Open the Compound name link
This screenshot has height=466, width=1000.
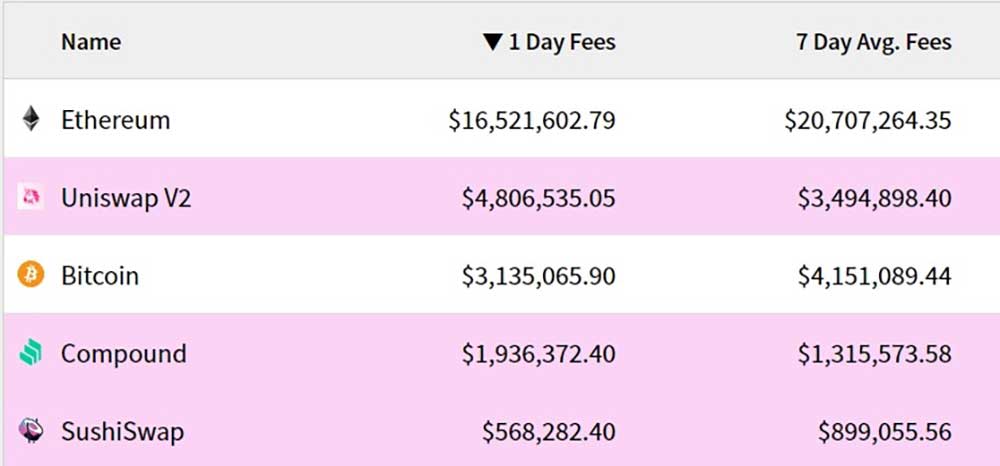(x=124, y=354)
